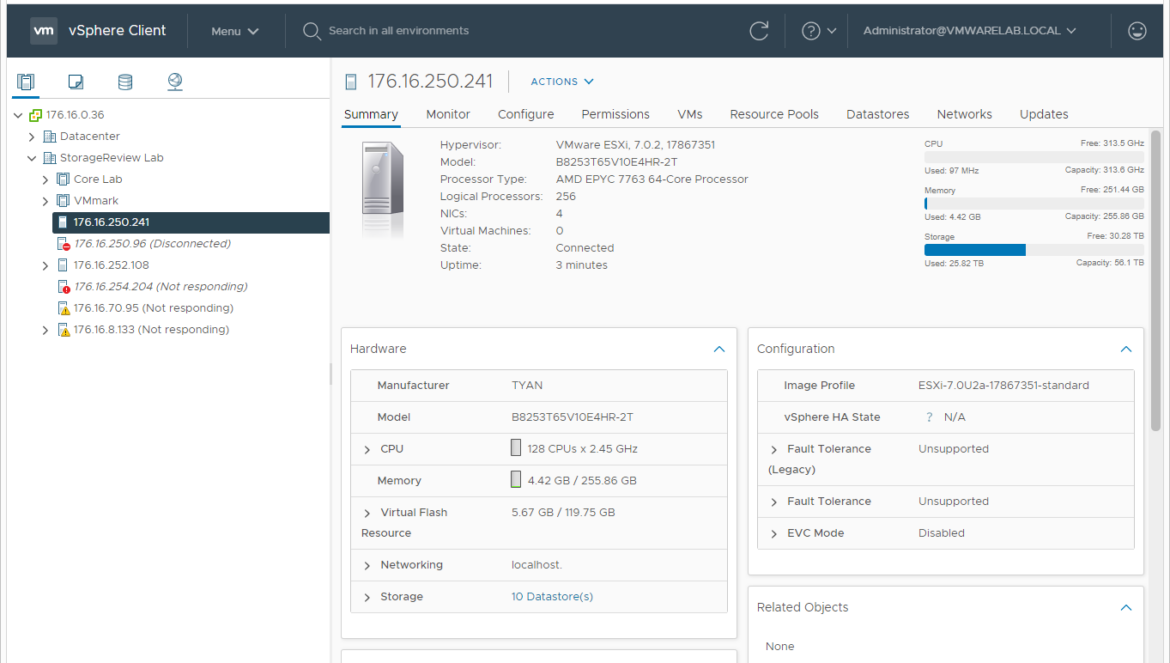
Task: Collapse the Configuration panel
Action: [1126, 349]
